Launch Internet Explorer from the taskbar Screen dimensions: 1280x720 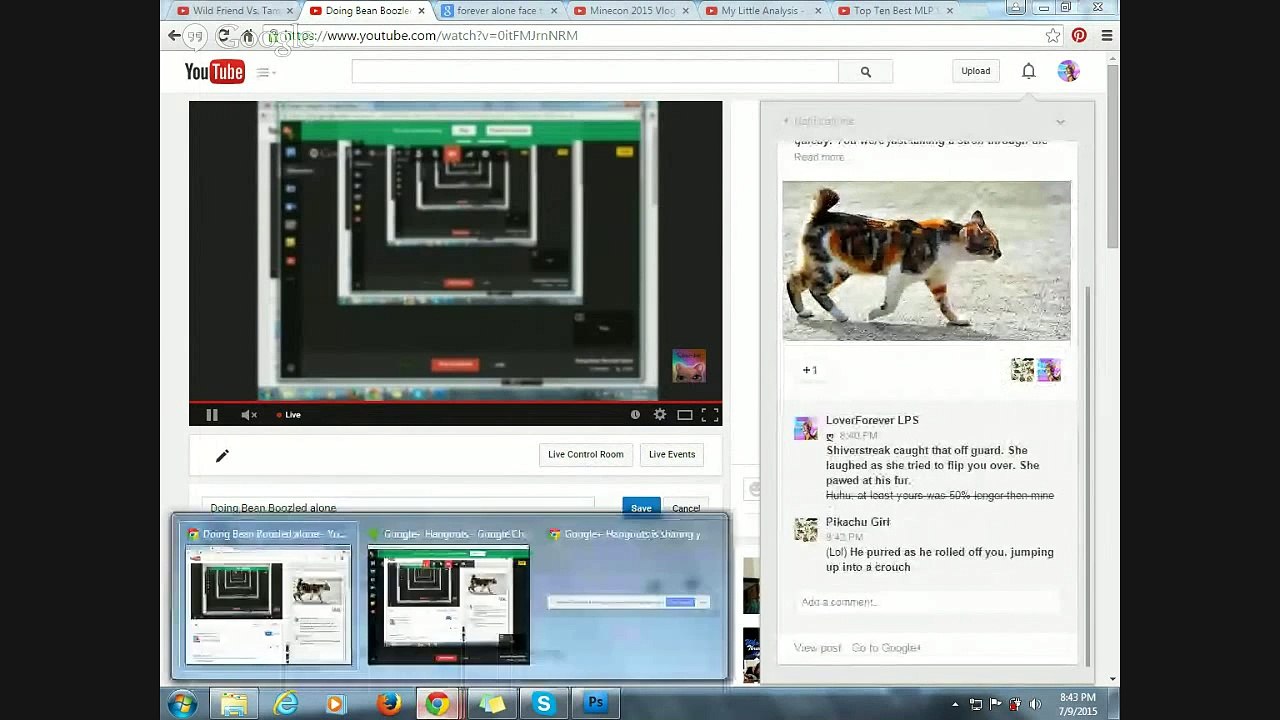(286, 704)
